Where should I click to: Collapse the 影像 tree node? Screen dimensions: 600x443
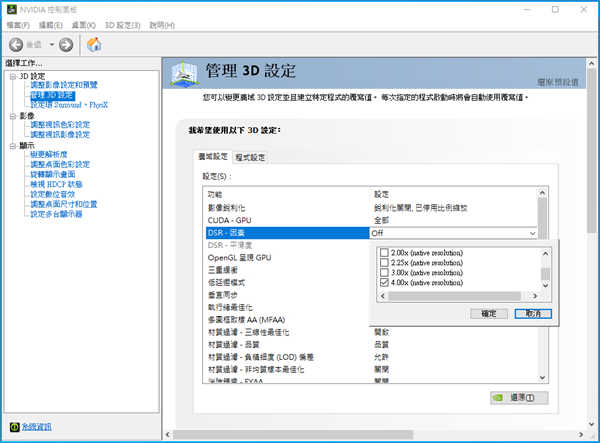pos(13,116)
